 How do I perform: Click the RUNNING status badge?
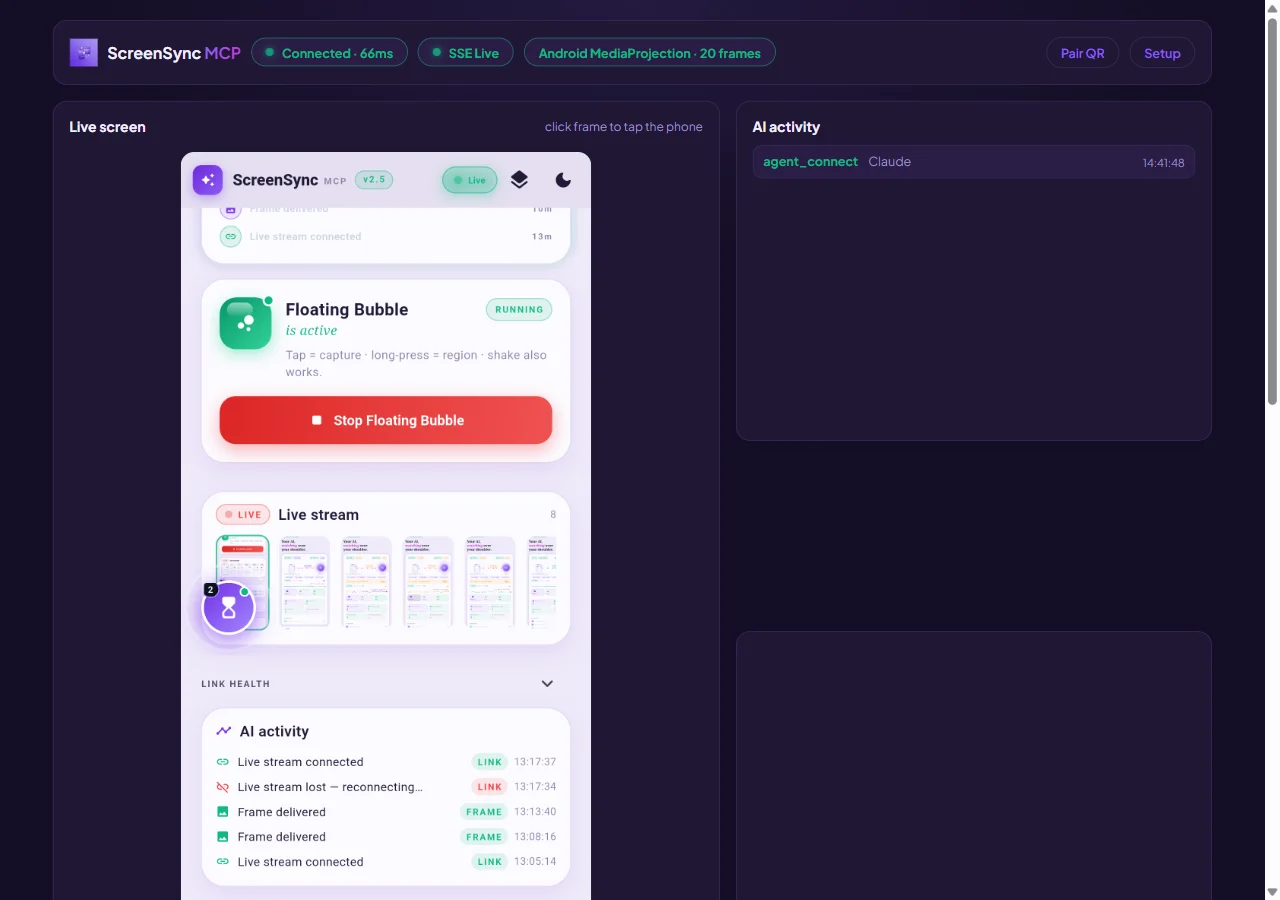(x=519, y=309)
